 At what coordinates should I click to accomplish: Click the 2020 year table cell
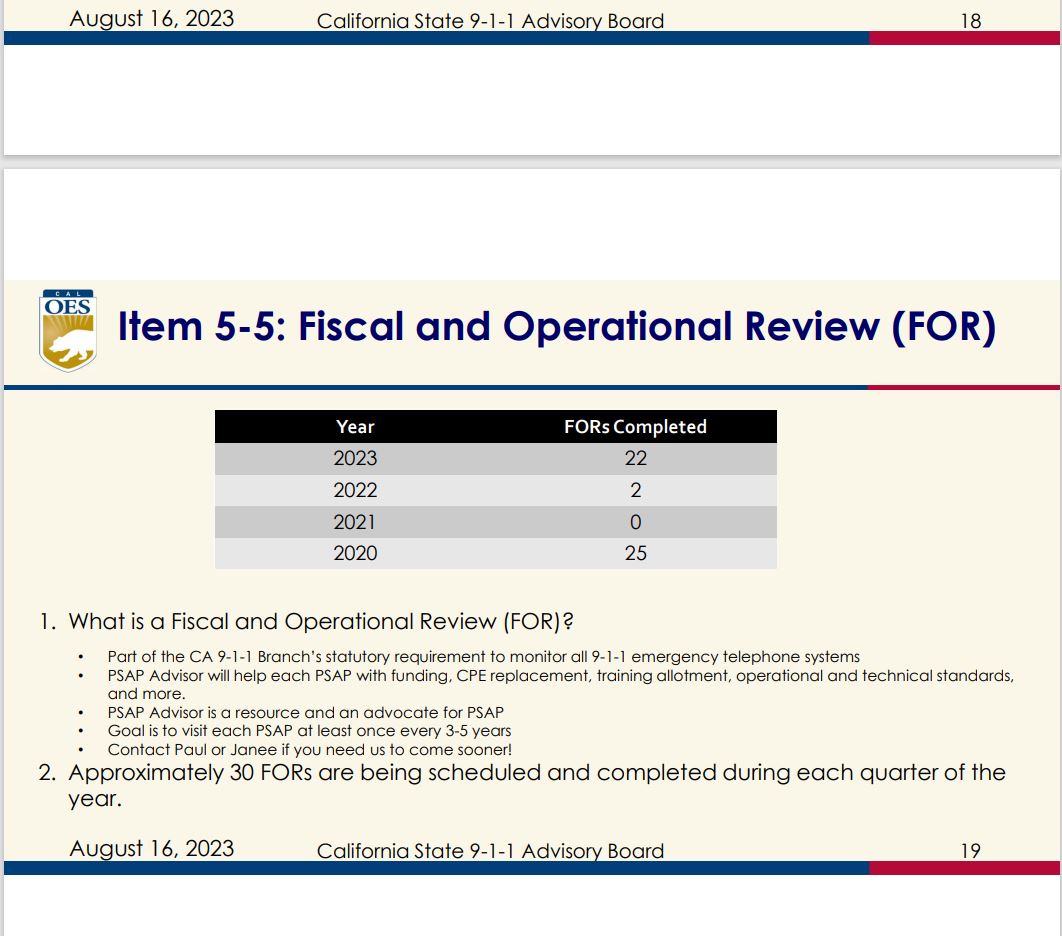(355, 553)
